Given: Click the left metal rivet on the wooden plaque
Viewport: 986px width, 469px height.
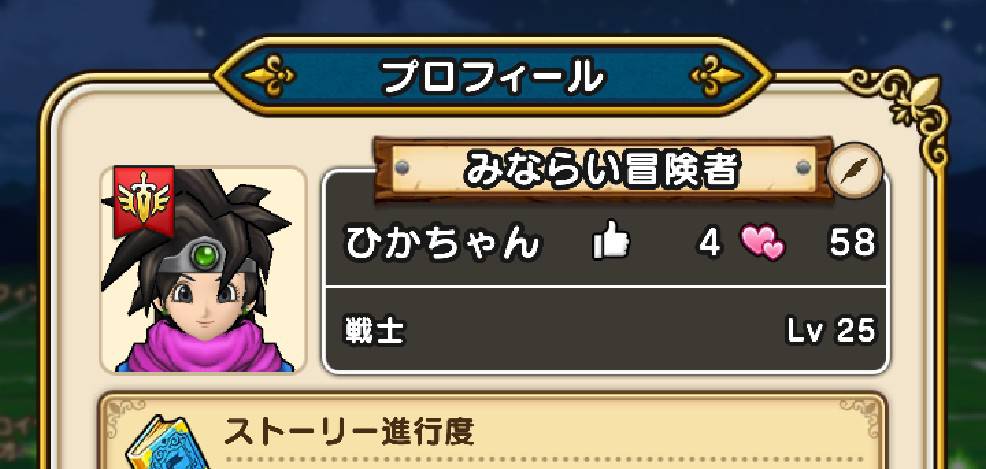Looking at the screenshot, I should click(x=402, y=168).
